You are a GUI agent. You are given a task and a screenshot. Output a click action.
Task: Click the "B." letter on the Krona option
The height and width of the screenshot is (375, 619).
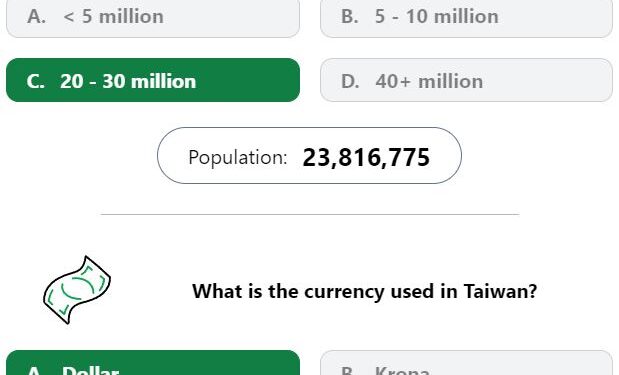347,370
